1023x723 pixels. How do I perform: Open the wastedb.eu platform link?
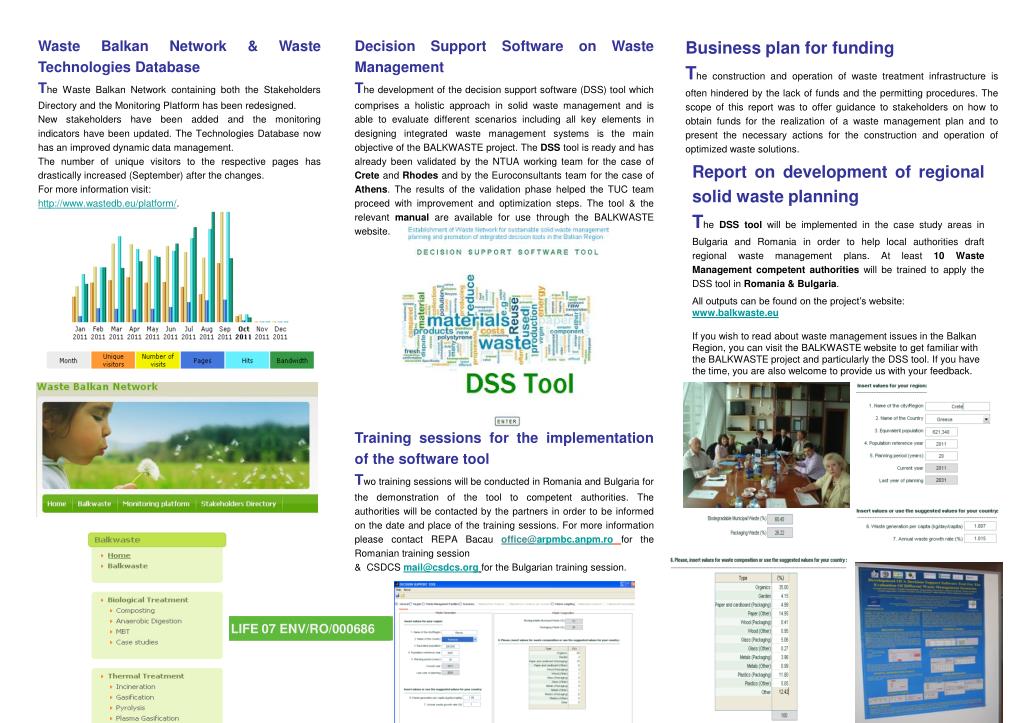107,204
